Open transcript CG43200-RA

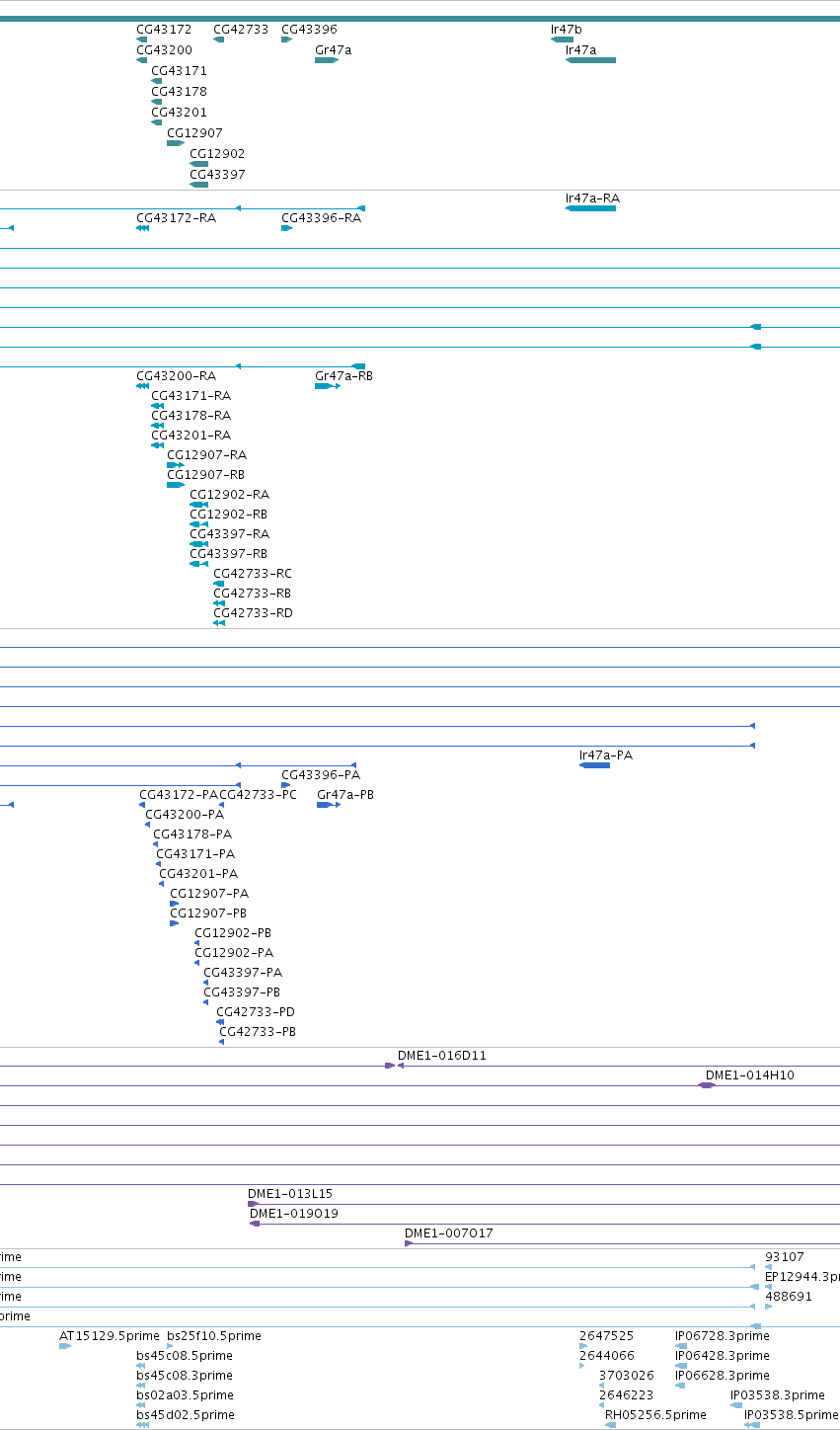(176, 376)
